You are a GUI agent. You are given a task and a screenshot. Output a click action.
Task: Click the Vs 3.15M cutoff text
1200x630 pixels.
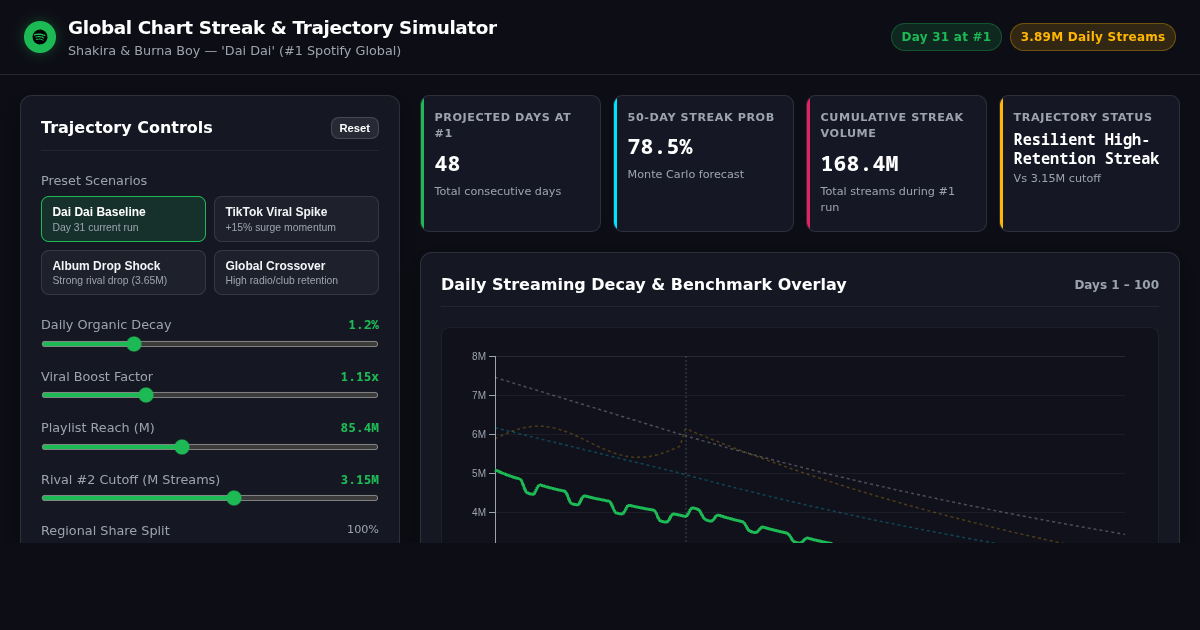[1057, 179]
